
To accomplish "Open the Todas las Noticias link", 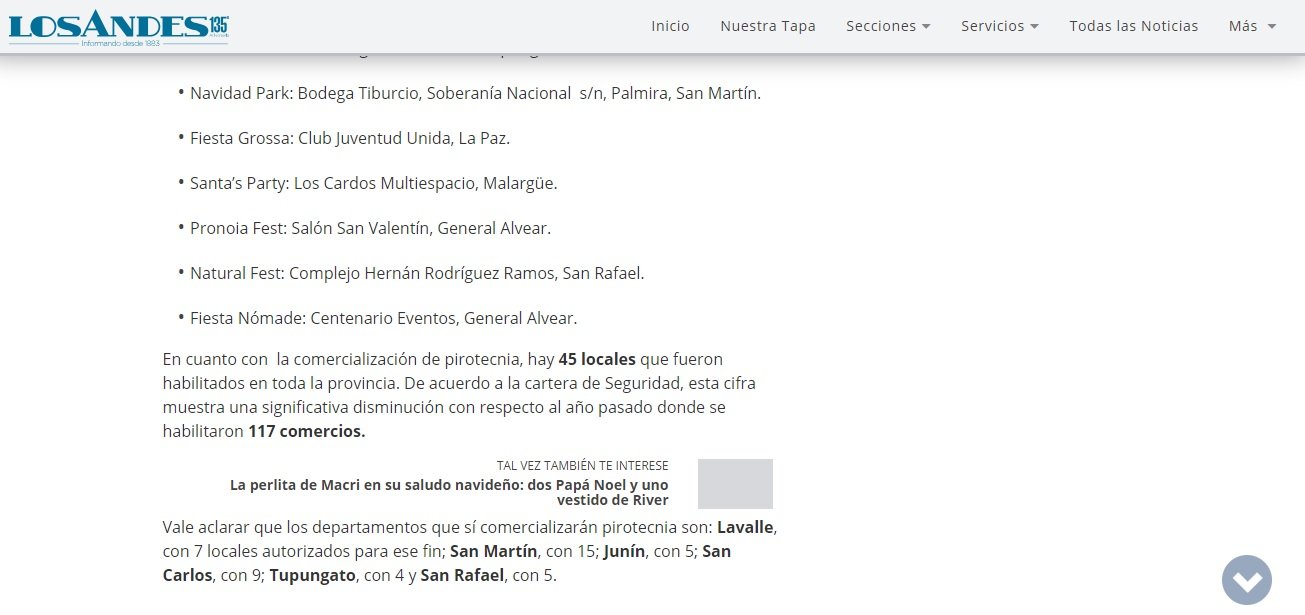I will pos(1133,26).
